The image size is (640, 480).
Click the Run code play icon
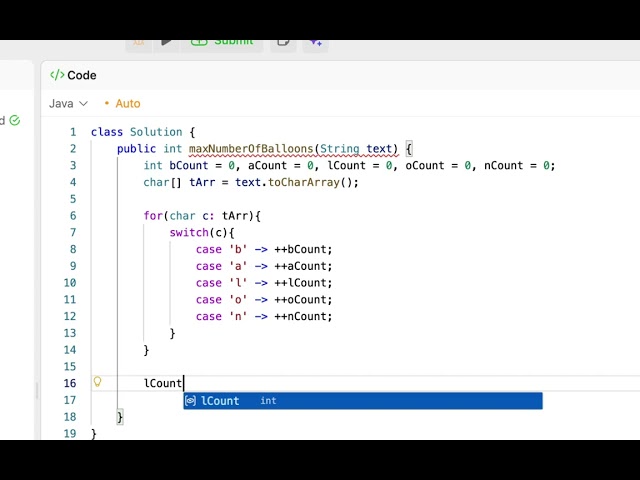point(166,42)
